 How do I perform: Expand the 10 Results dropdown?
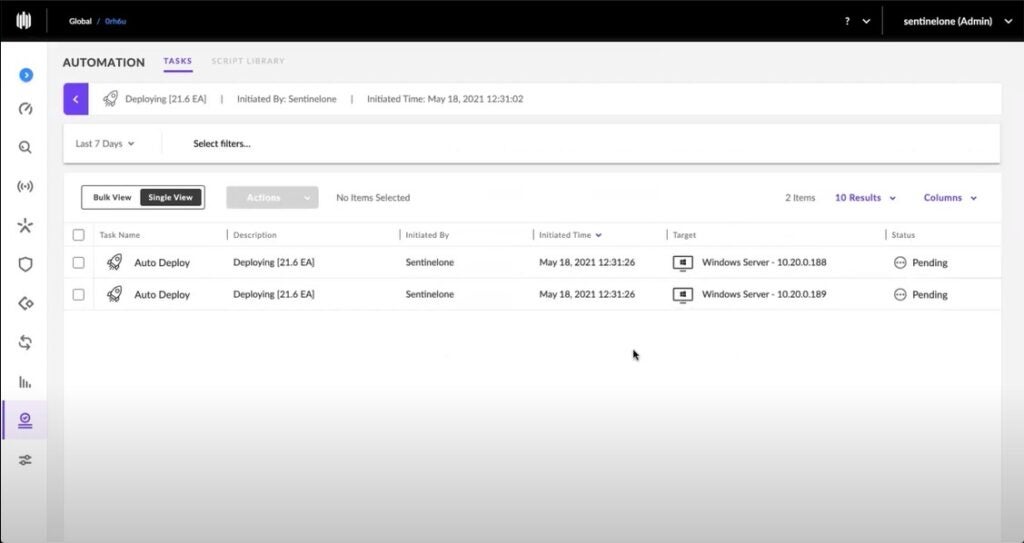tap(865, 198)
